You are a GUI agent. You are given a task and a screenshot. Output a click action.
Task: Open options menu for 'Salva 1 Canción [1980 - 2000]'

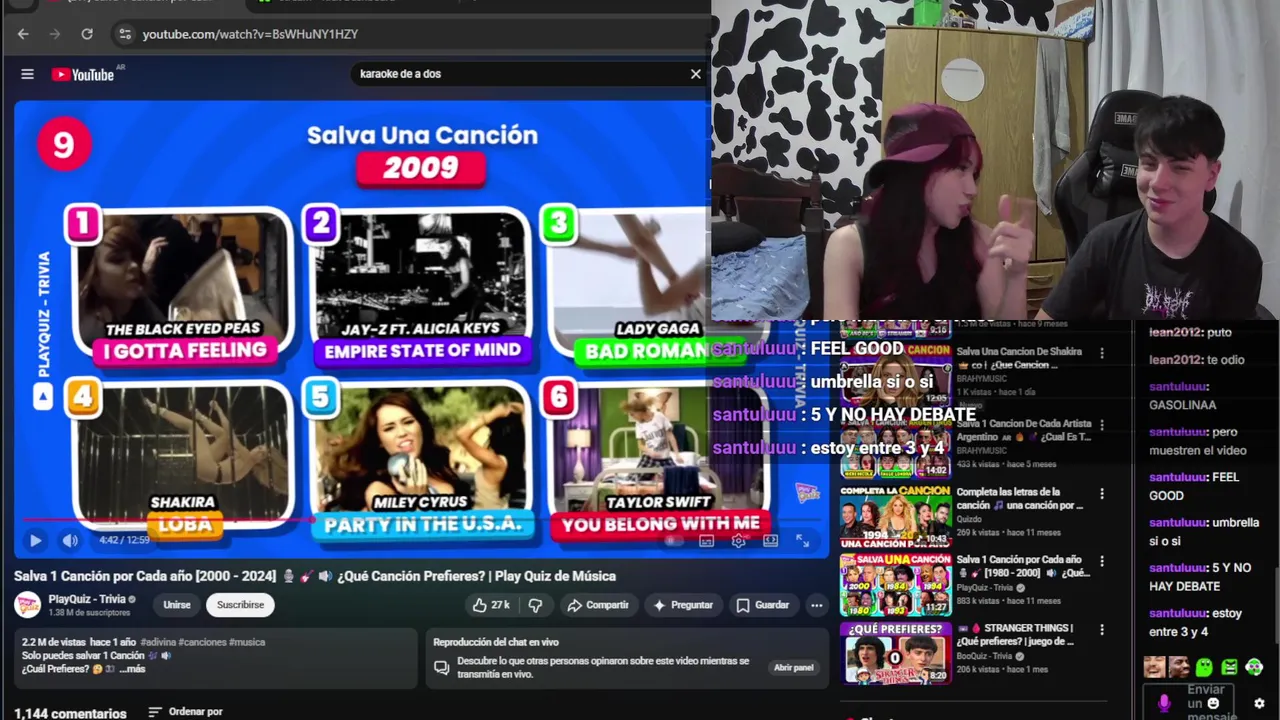(1102, 561)
